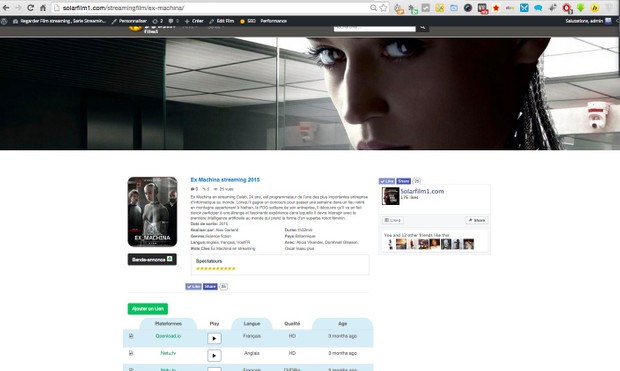Click the '25 vues' view count
Viewport: 620px width, 371px height.
click(x=226, y=189)
